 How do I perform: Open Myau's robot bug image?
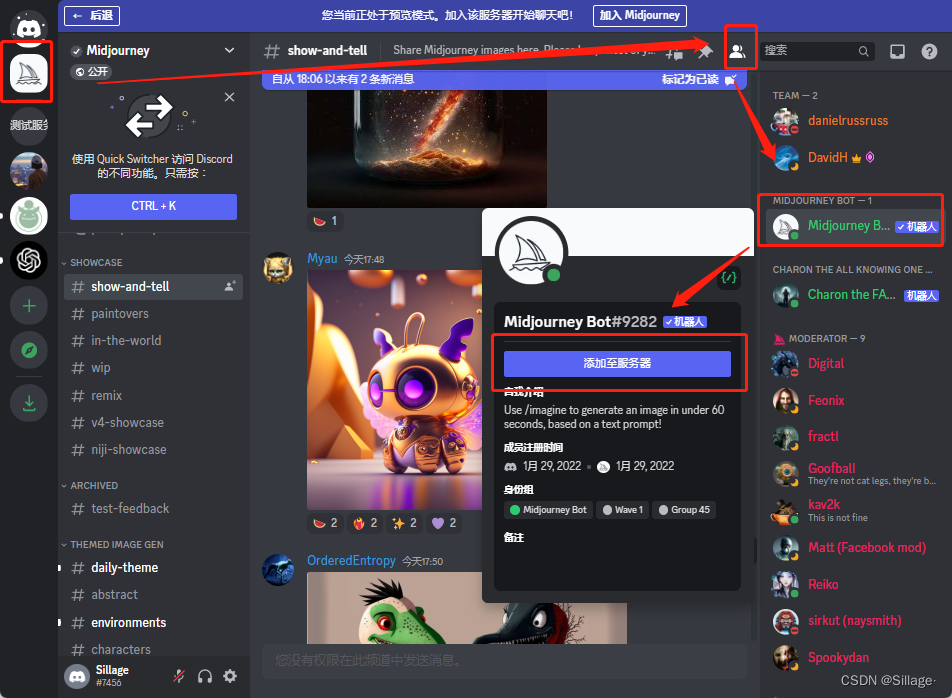coord(395,390)
